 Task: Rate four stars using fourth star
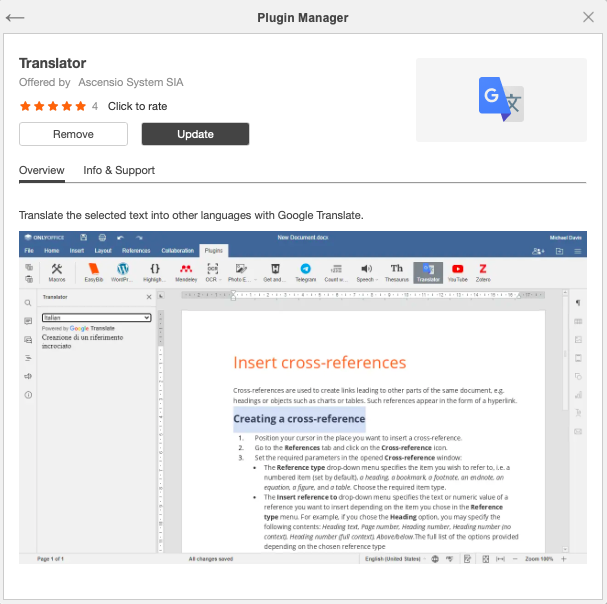click(67, 106)
